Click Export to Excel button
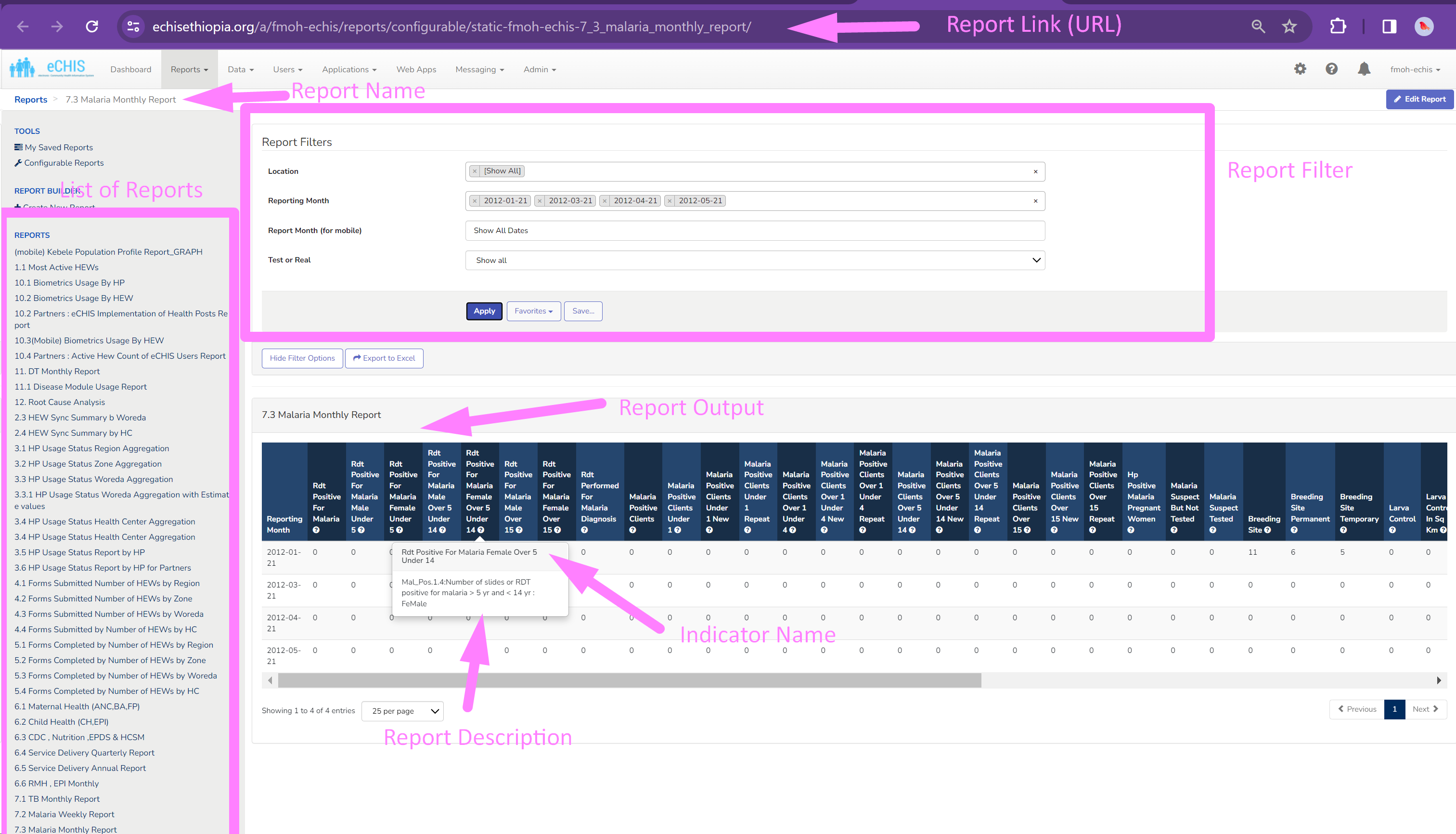Image resolution: width=1456 pixels, height=834 pixels. [x=384, y=358]
